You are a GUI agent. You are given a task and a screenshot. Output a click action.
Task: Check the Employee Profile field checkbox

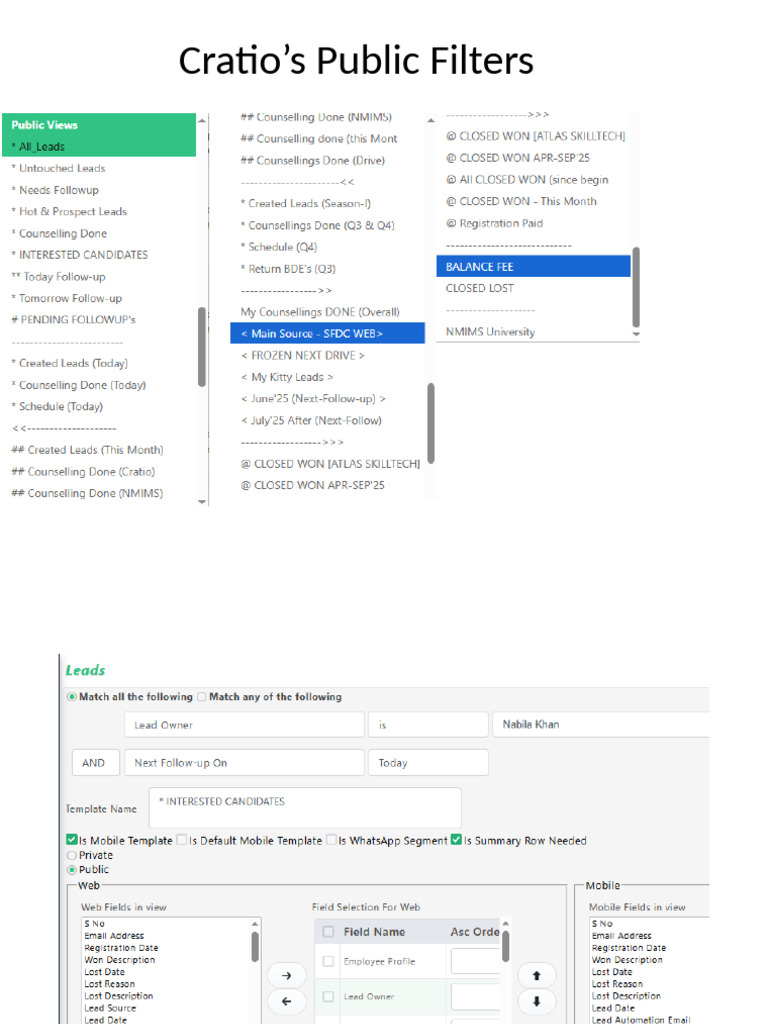tap(328, 961)
